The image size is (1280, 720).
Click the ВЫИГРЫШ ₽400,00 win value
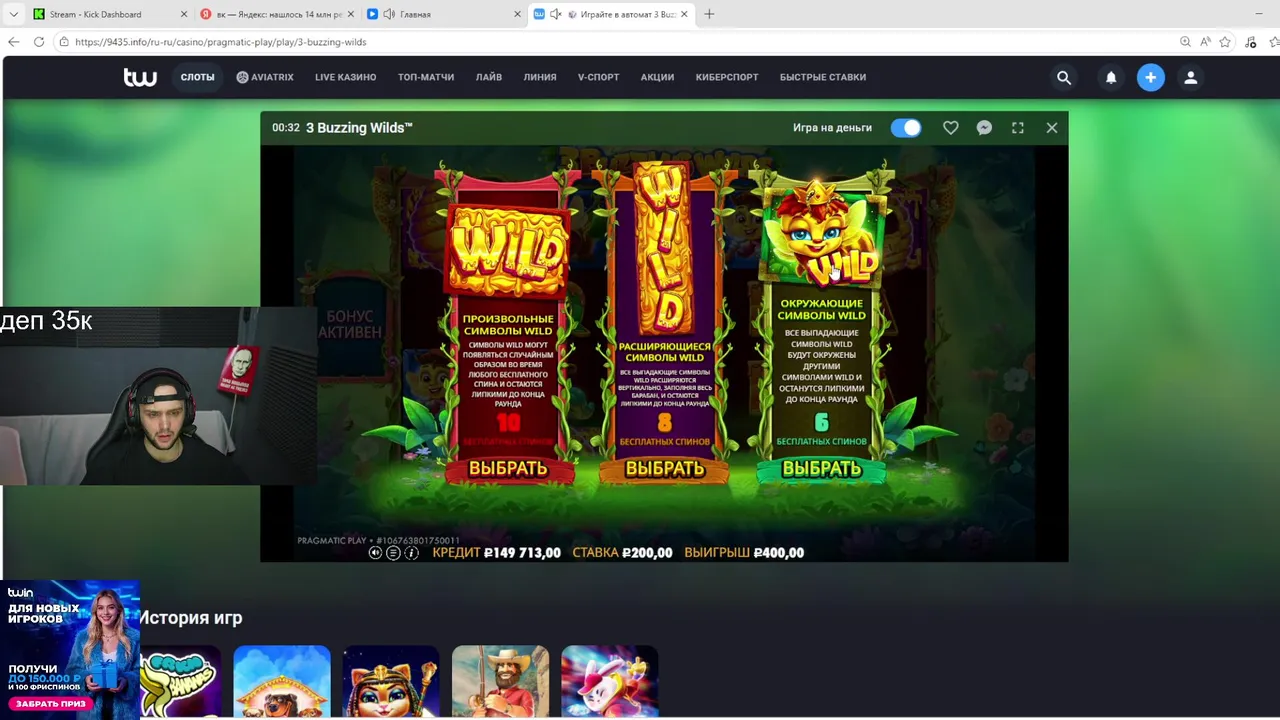pos(744,553)
